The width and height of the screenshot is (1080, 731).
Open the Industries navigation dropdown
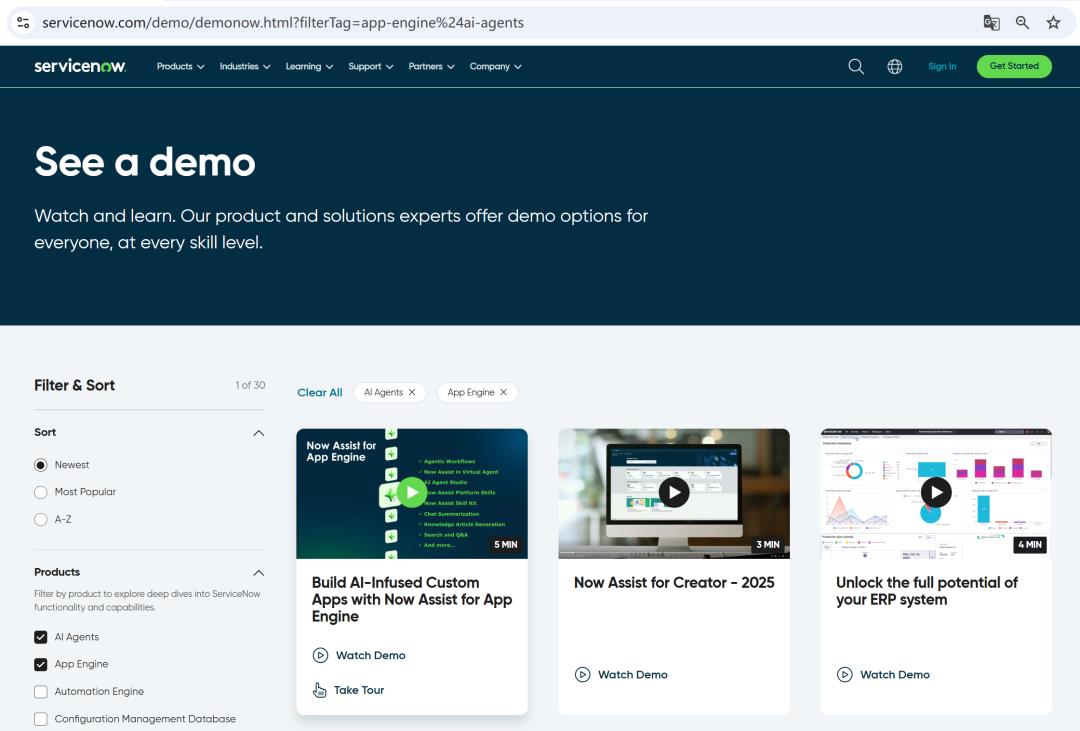245,66
